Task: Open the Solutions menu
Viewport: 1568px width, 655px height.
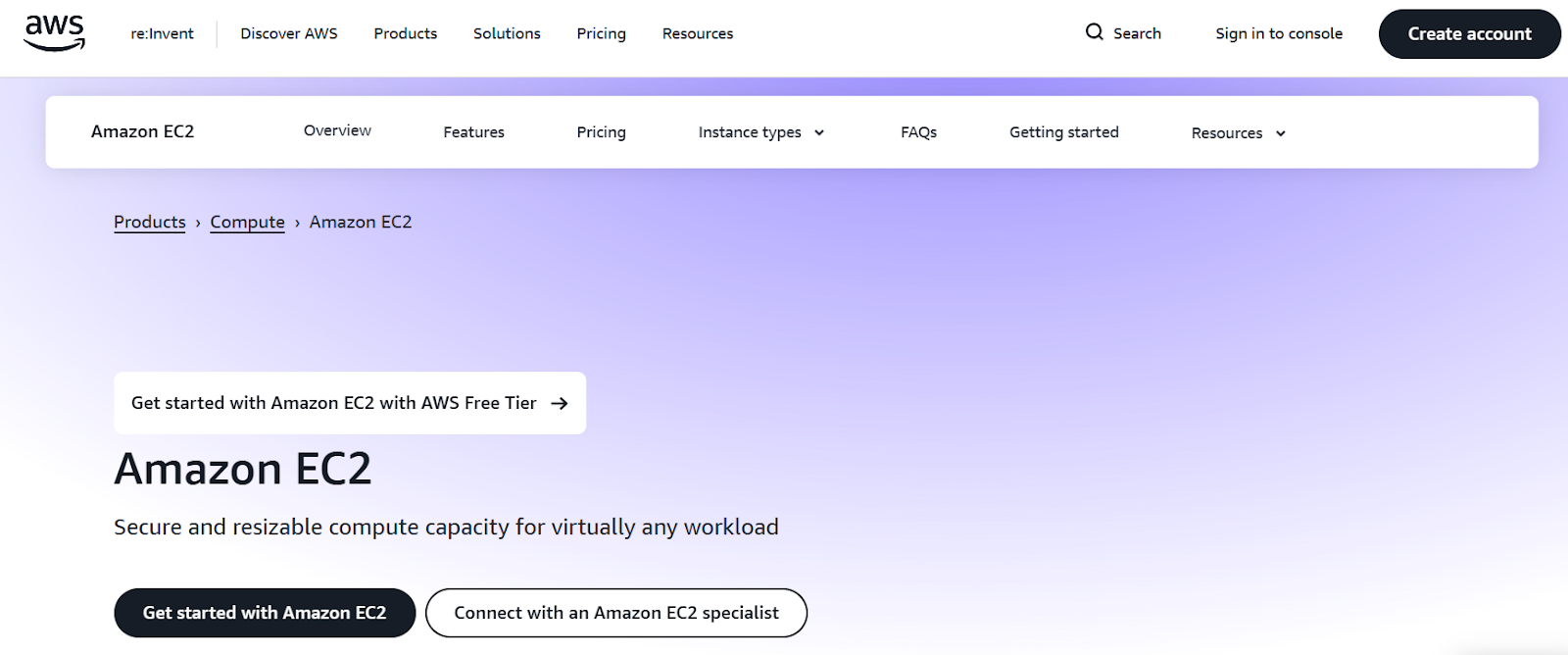Action: coord(507,33)
